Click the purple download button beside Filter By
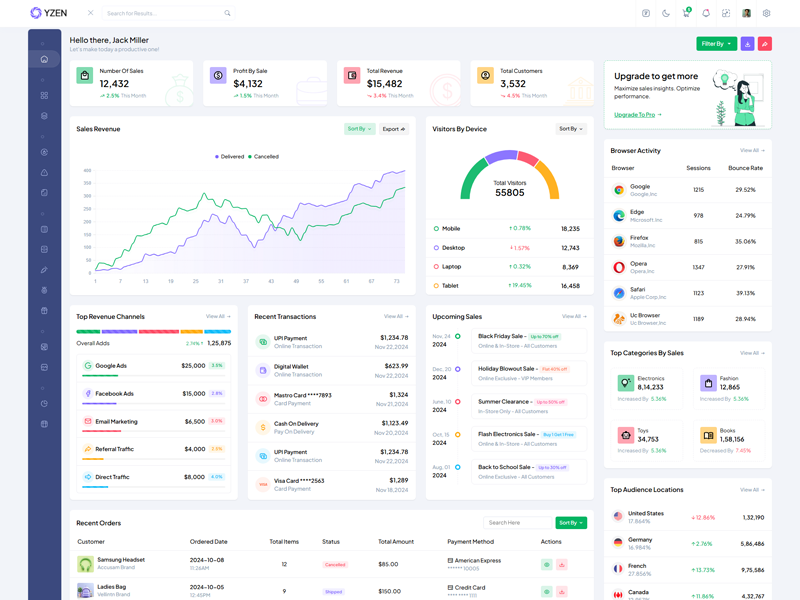 click(x=747, y=44)
